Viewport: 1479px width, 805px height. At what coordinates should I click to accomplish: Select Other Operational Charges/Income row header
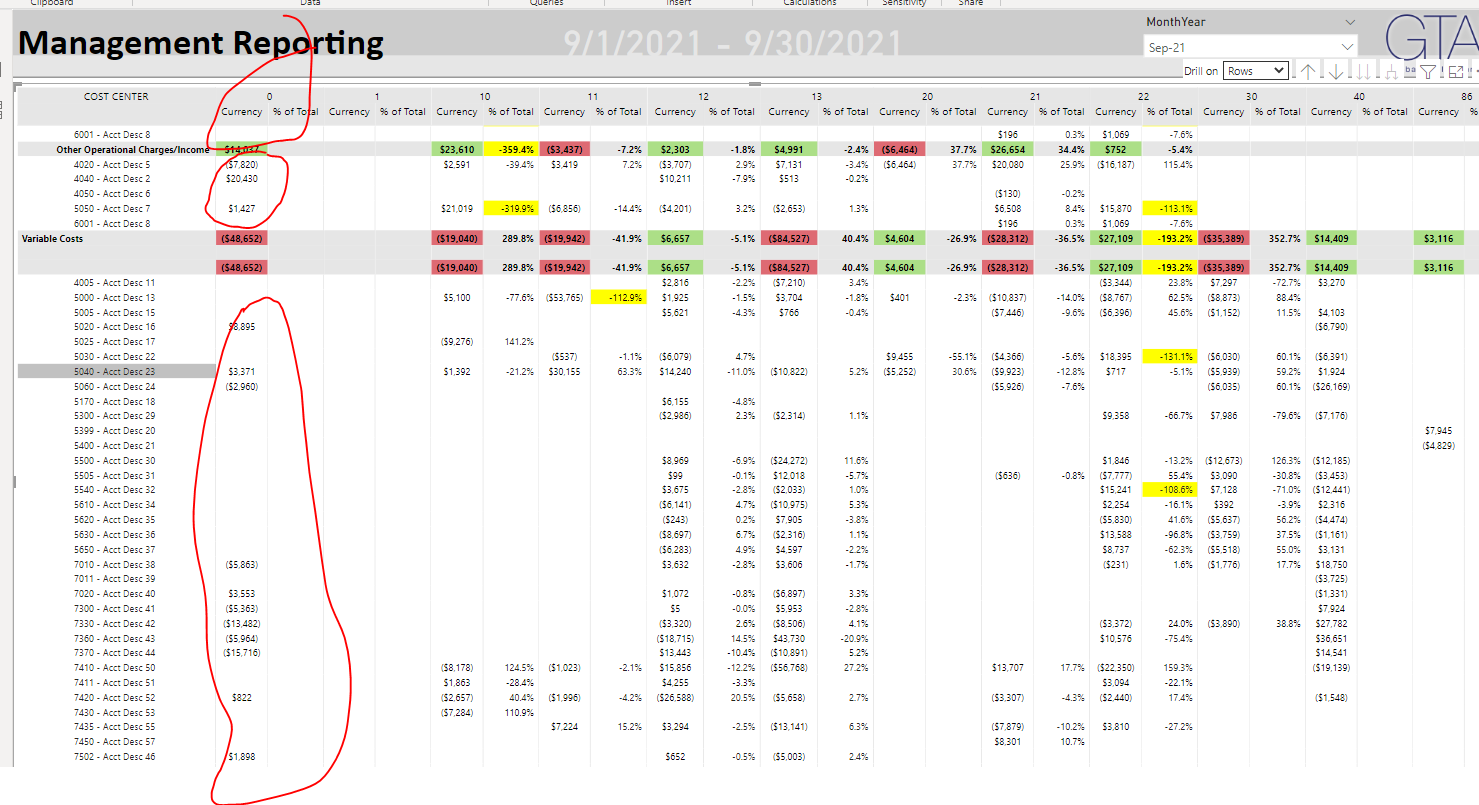click(x=133, y=149)
